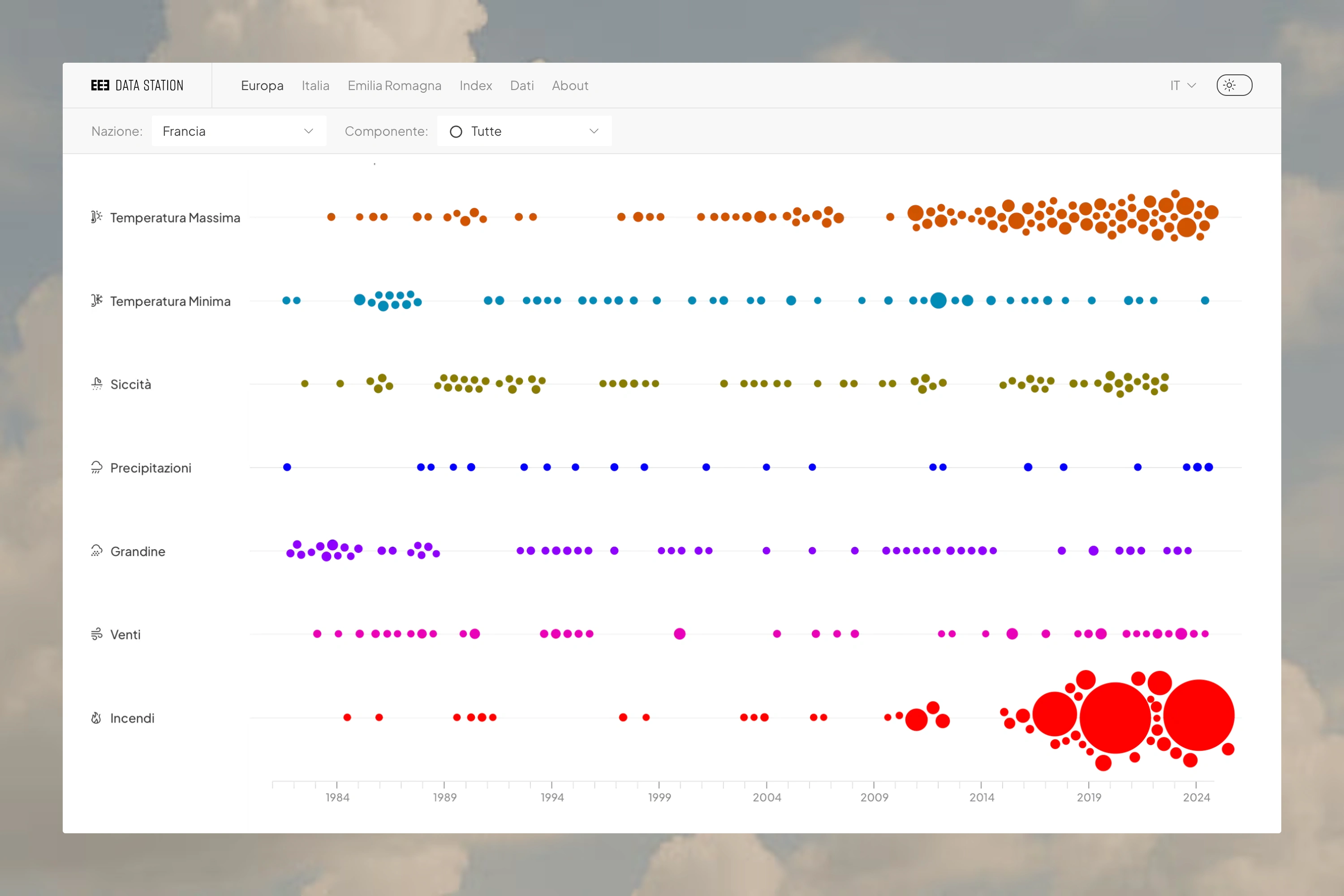Click the Venti wind icon
1344x896 pixels.
[97, 634]
